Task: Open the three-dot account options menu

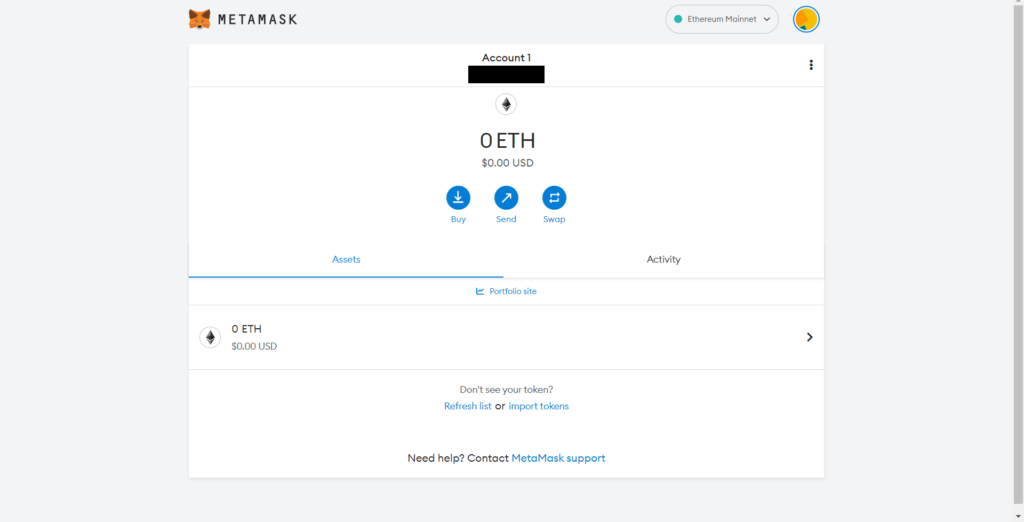Action: [811, 65]
